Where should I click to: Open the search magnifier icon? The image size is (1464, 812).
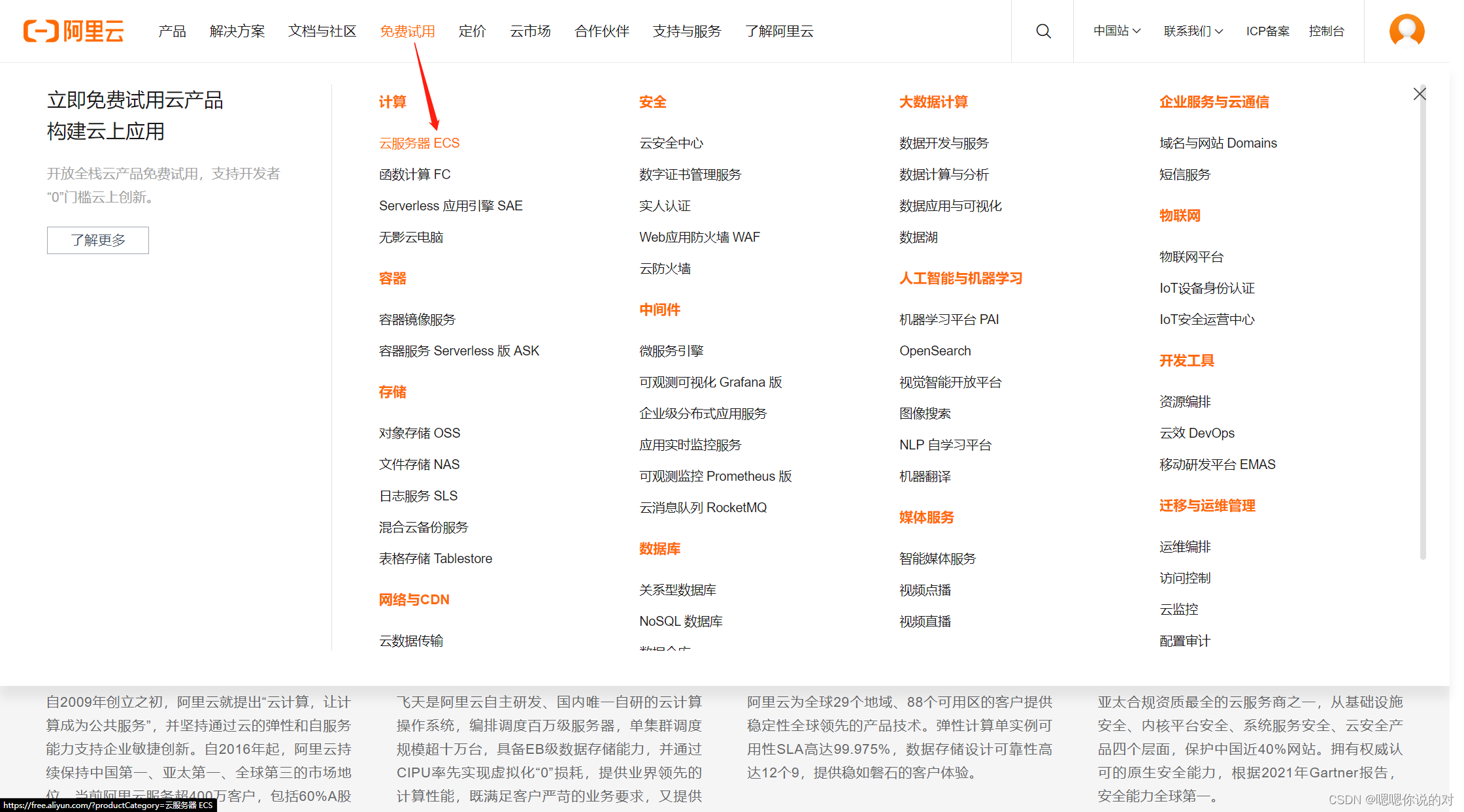pyautogui.click(x=1043, y=31)
